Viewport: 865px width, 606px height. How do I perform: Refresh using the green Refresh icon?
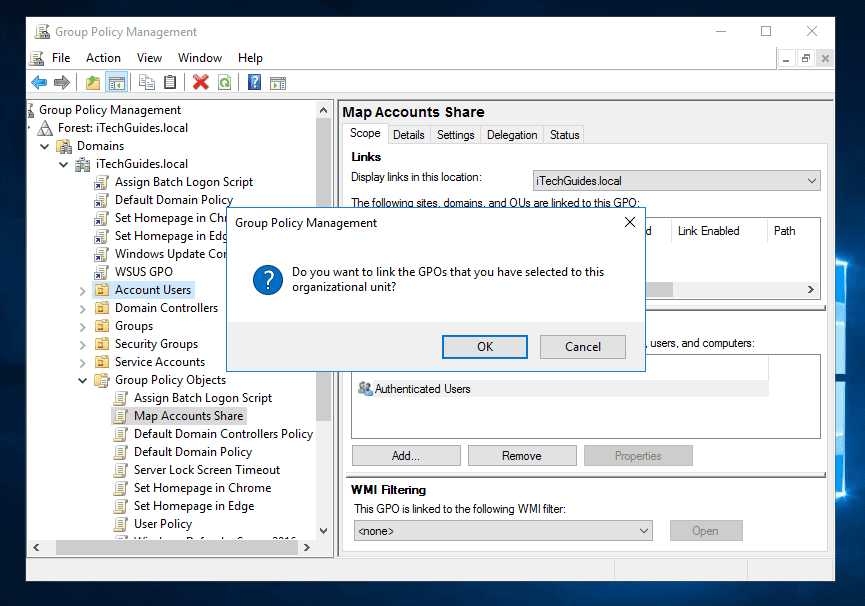[x=225, y=82]
